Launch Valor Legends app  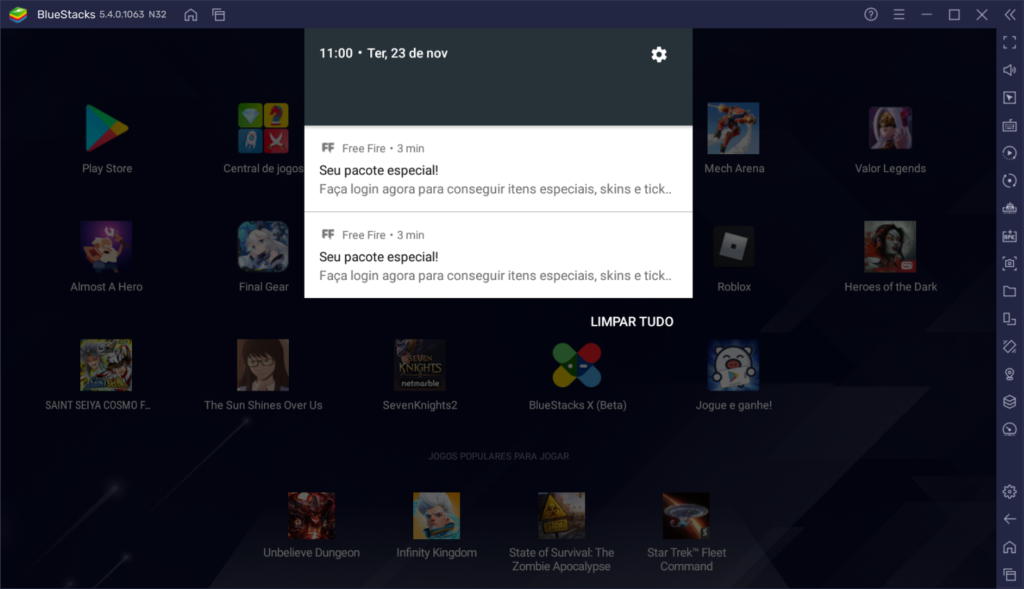(890, 129)
